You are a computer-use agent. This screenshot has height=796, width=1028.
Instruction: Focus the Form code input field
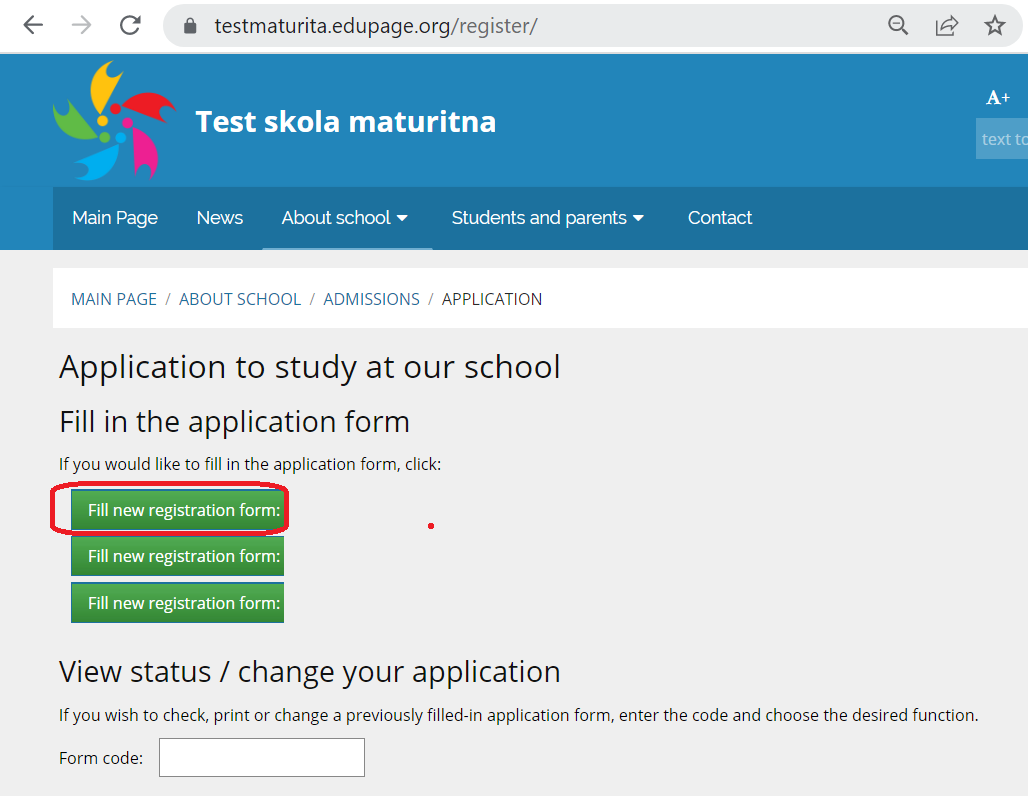[x=262, y=757]
